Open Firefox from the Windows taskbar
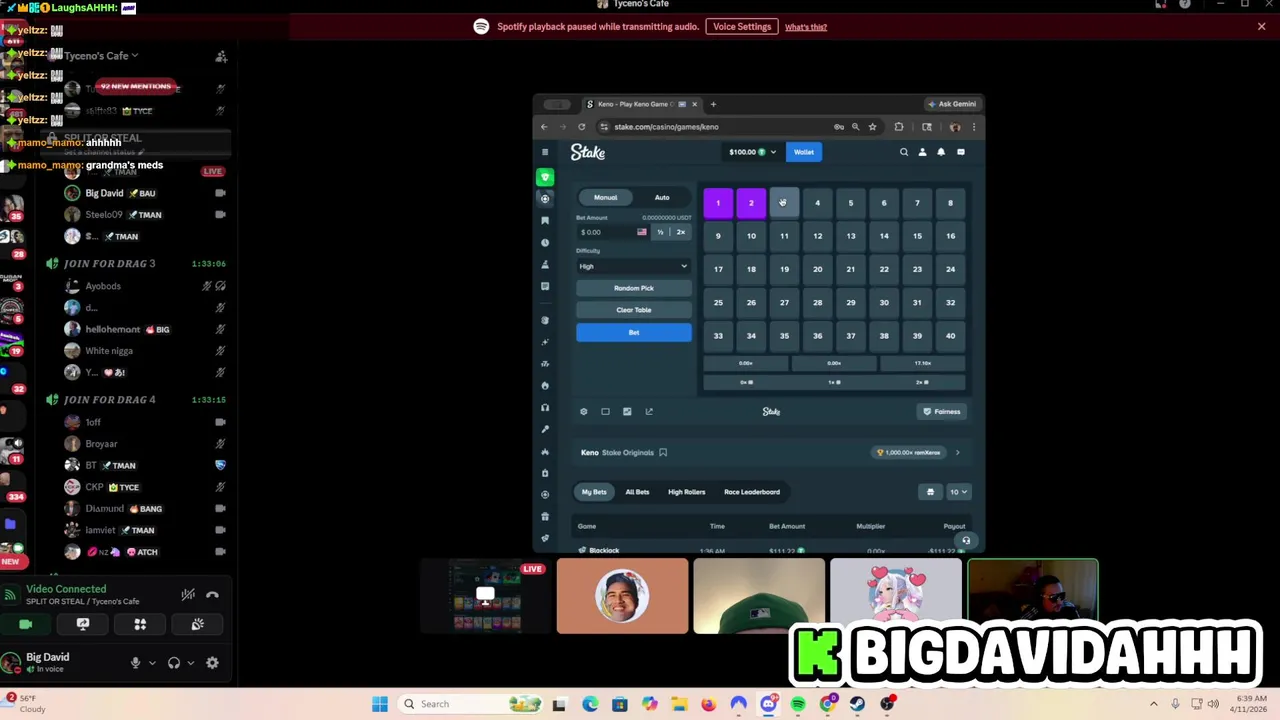 pyautogui.click(x=709, y=704)
